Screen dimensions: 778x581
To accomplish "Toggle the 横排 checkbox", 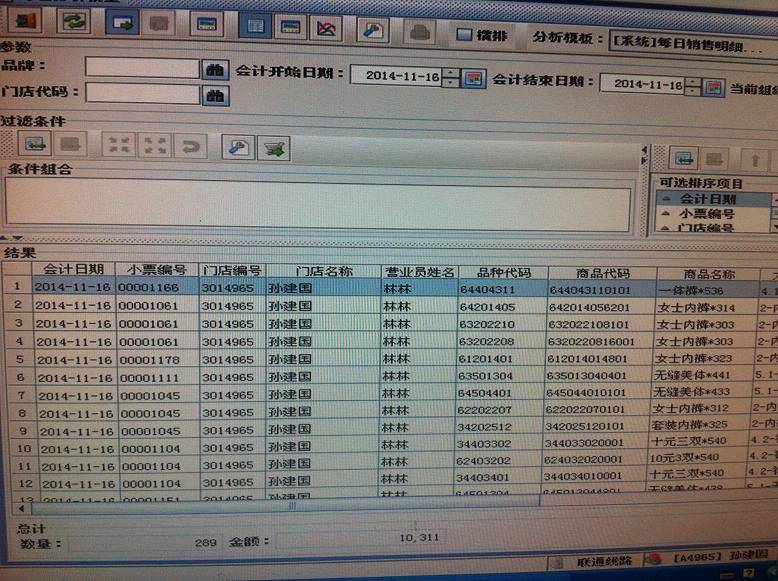I will [x=464, y=35].
